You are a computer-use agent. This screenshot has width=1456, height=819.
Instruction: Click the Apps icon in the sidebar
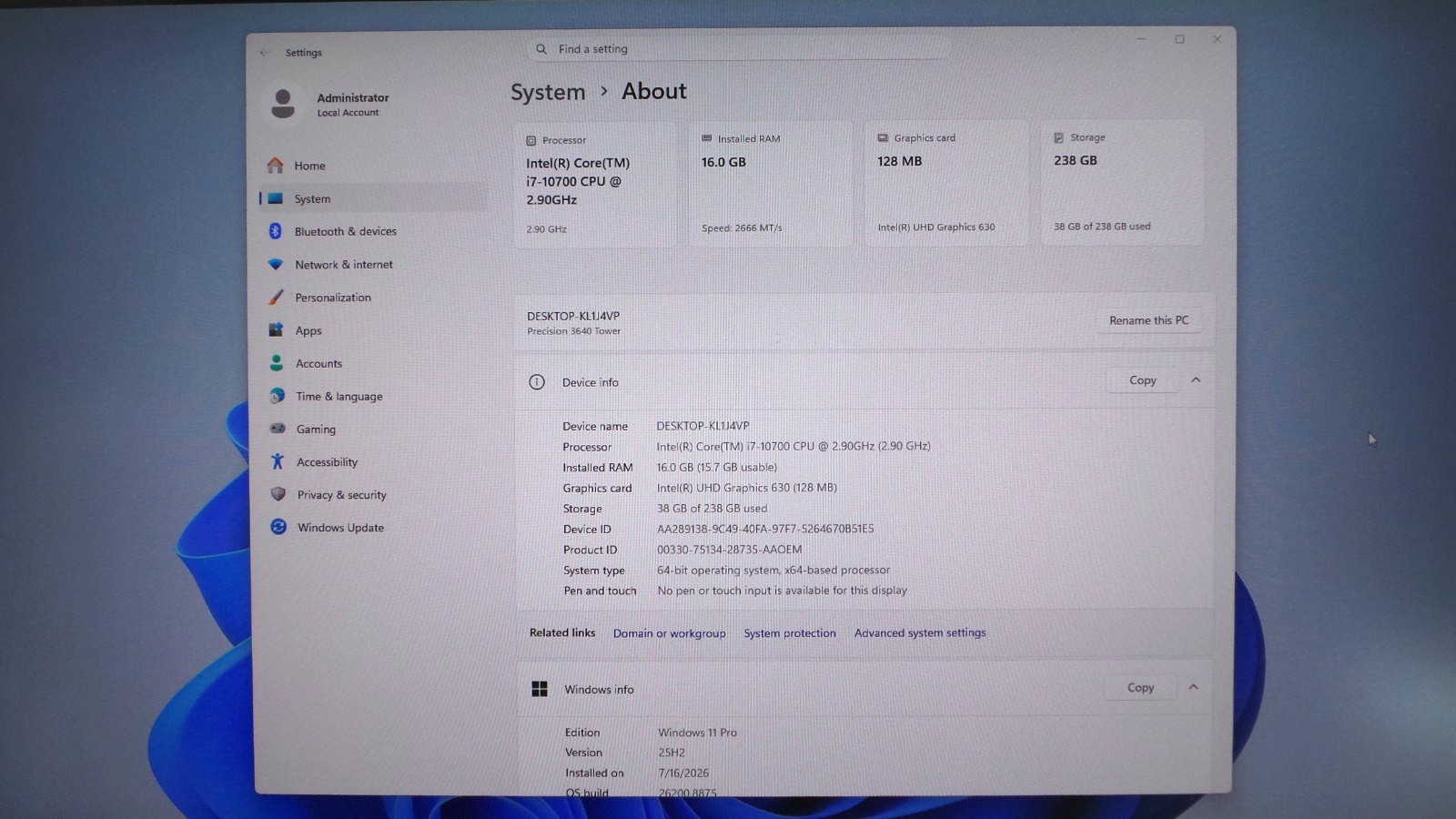click(276, 330)
